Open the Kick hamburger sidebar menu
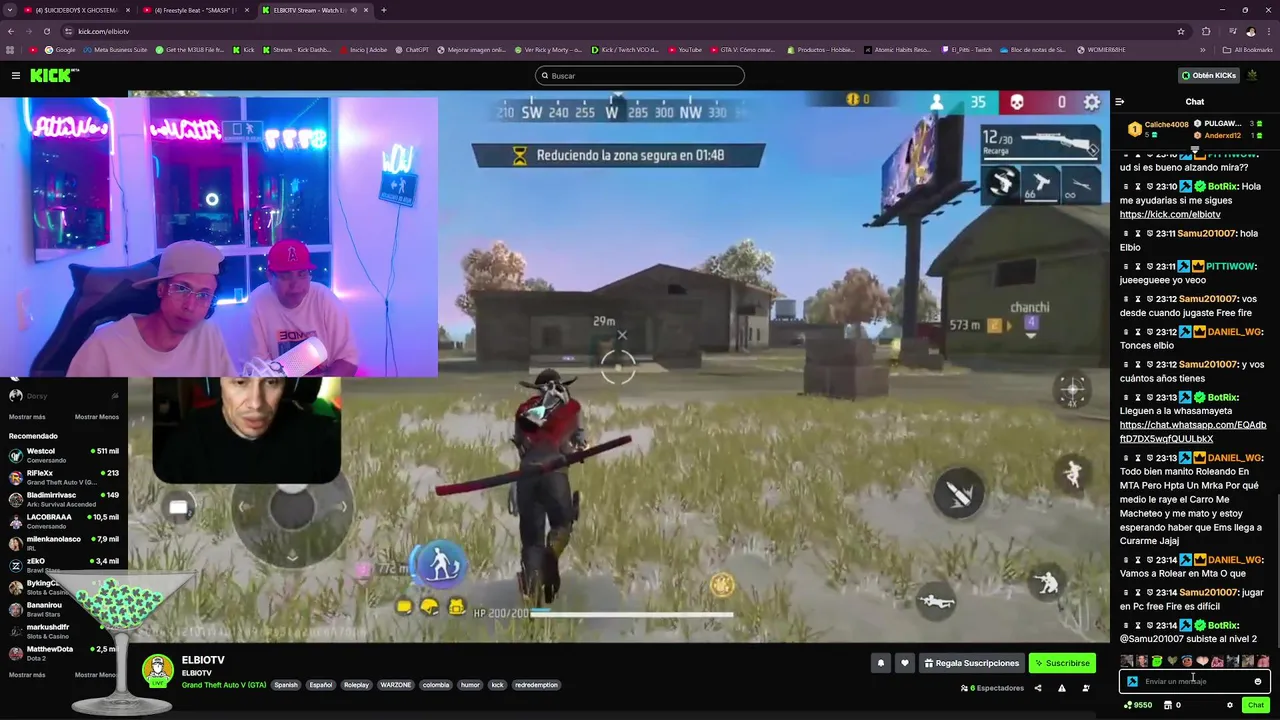This screenshot has width=1280, height=720. tap(16, 75)
